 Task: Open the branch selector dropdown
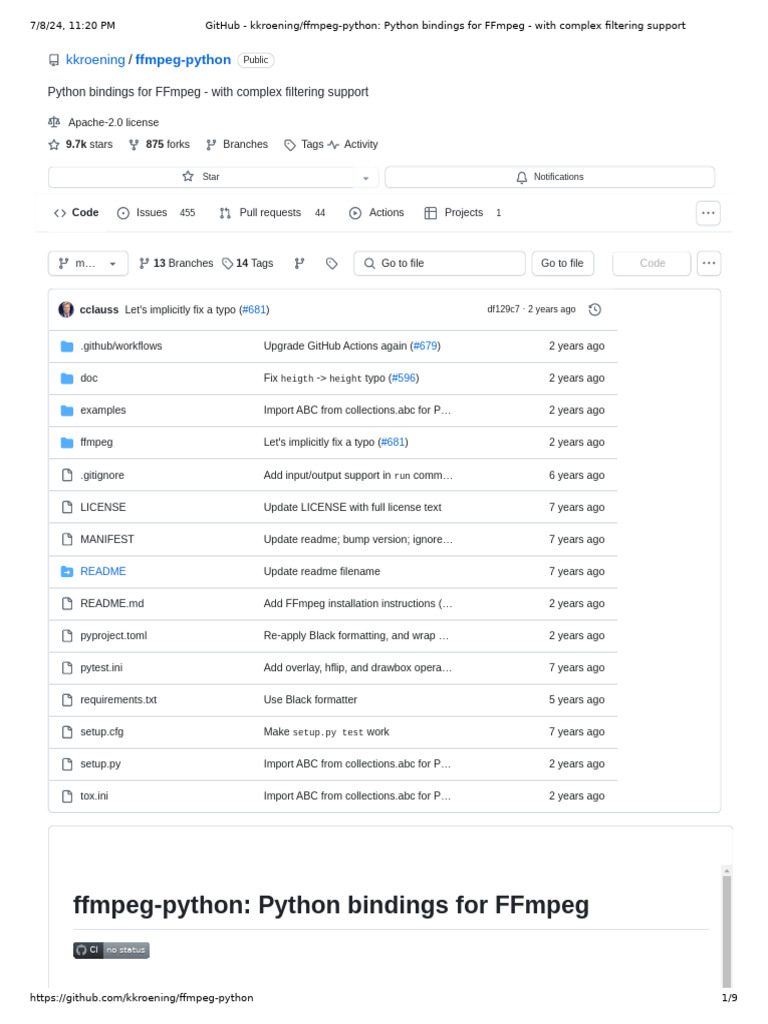(x=88, y=263)
